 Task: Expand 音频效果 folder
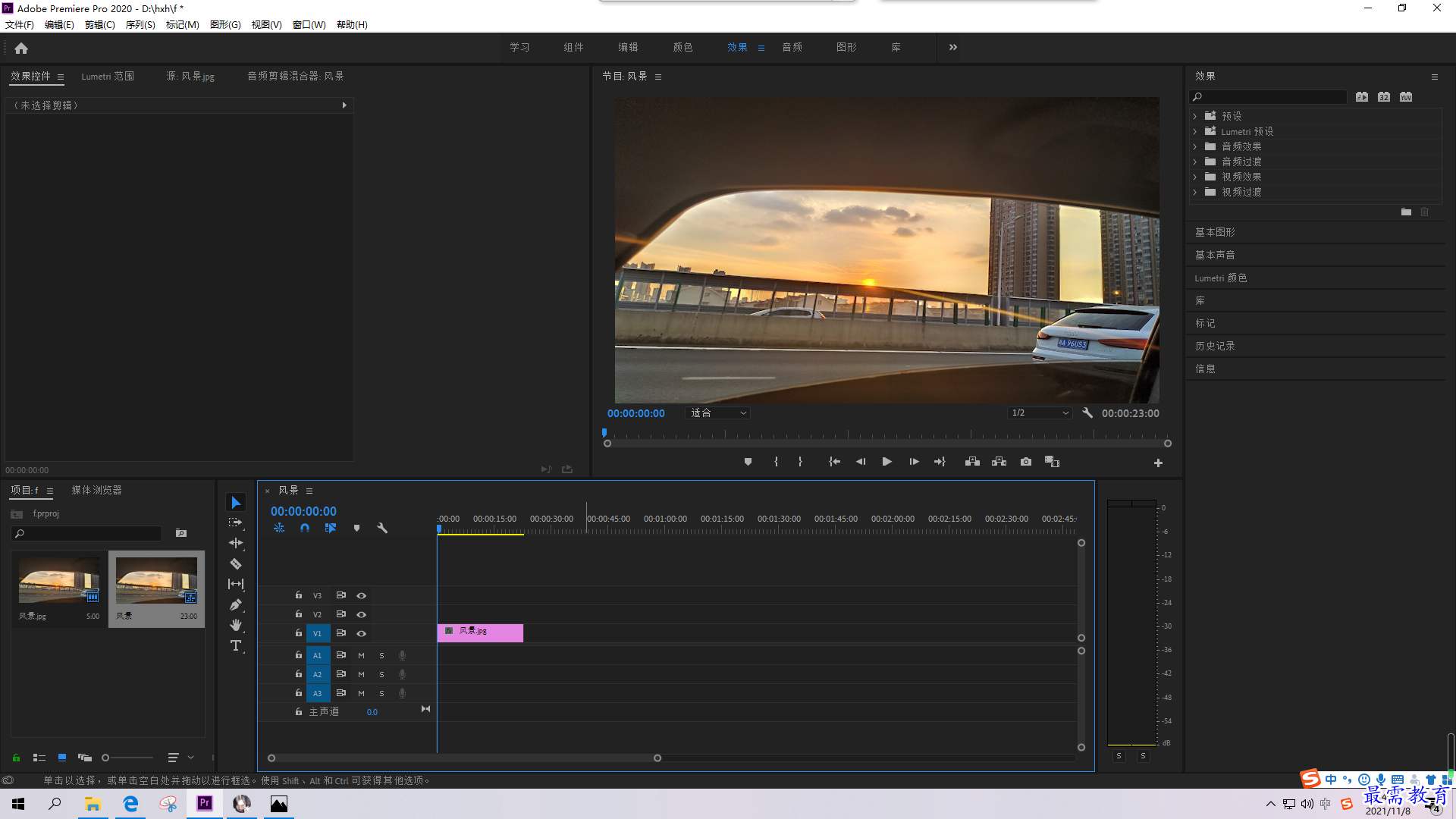pos(1195,147)
